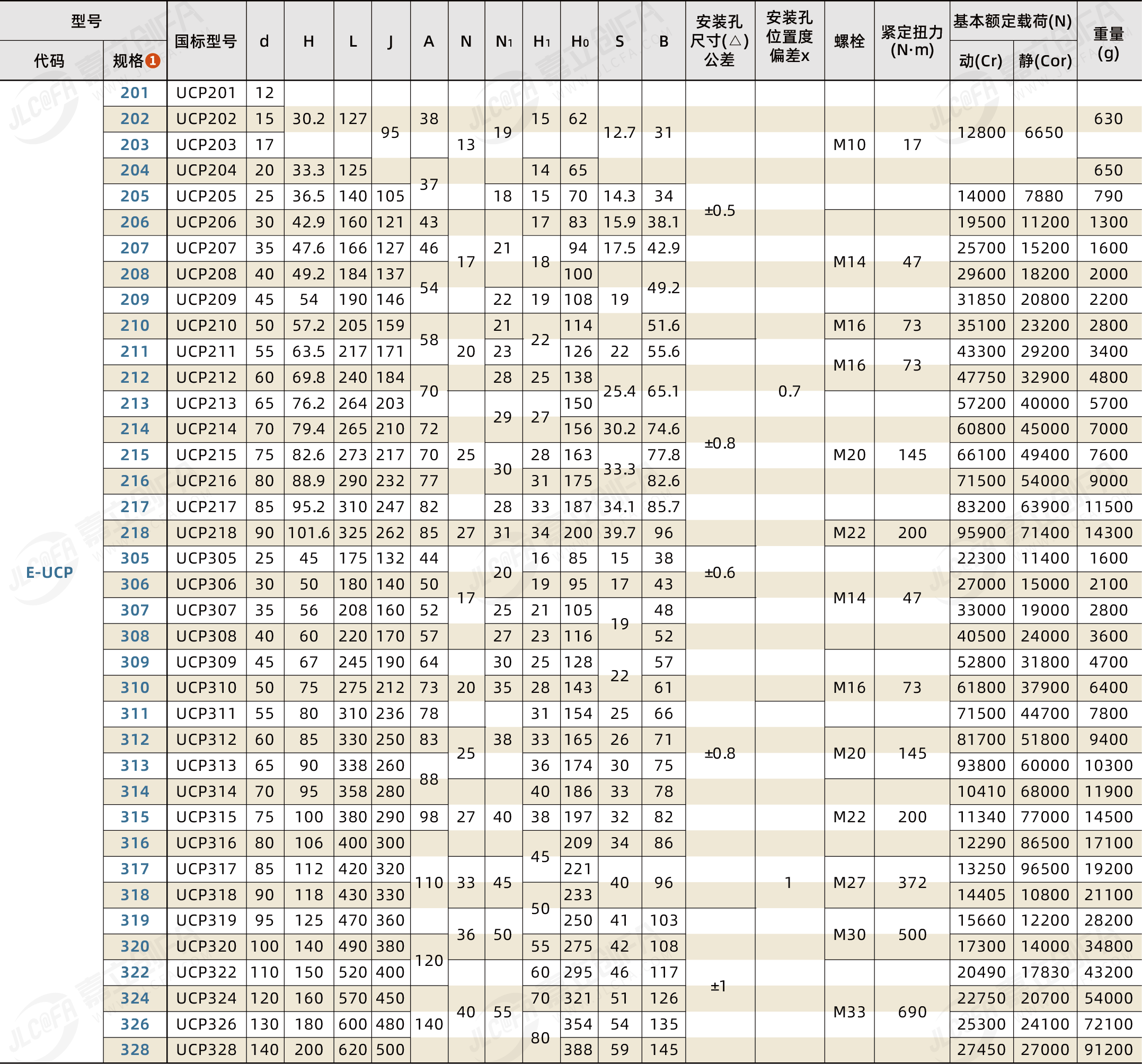
Task: Select spec code 214
Action: pyautogui.click(x=135, y=429)
